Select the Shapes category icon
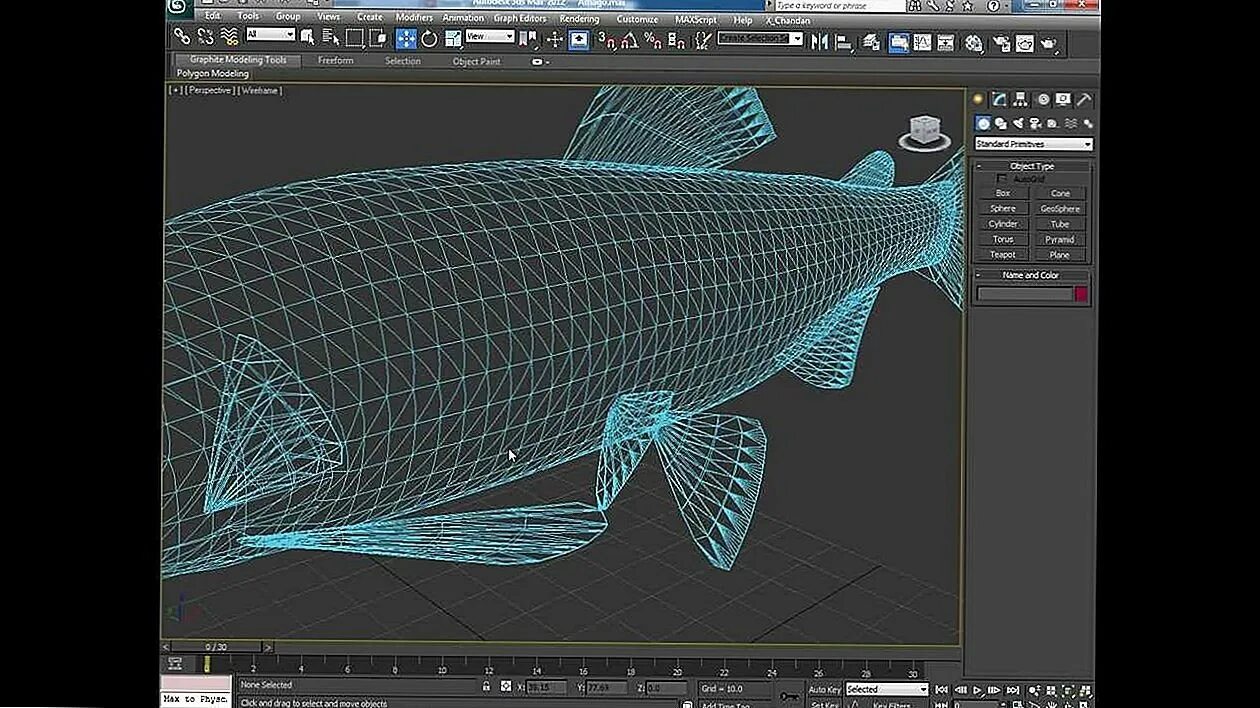Viewport: 1260px width, 708px height. 1000,123
